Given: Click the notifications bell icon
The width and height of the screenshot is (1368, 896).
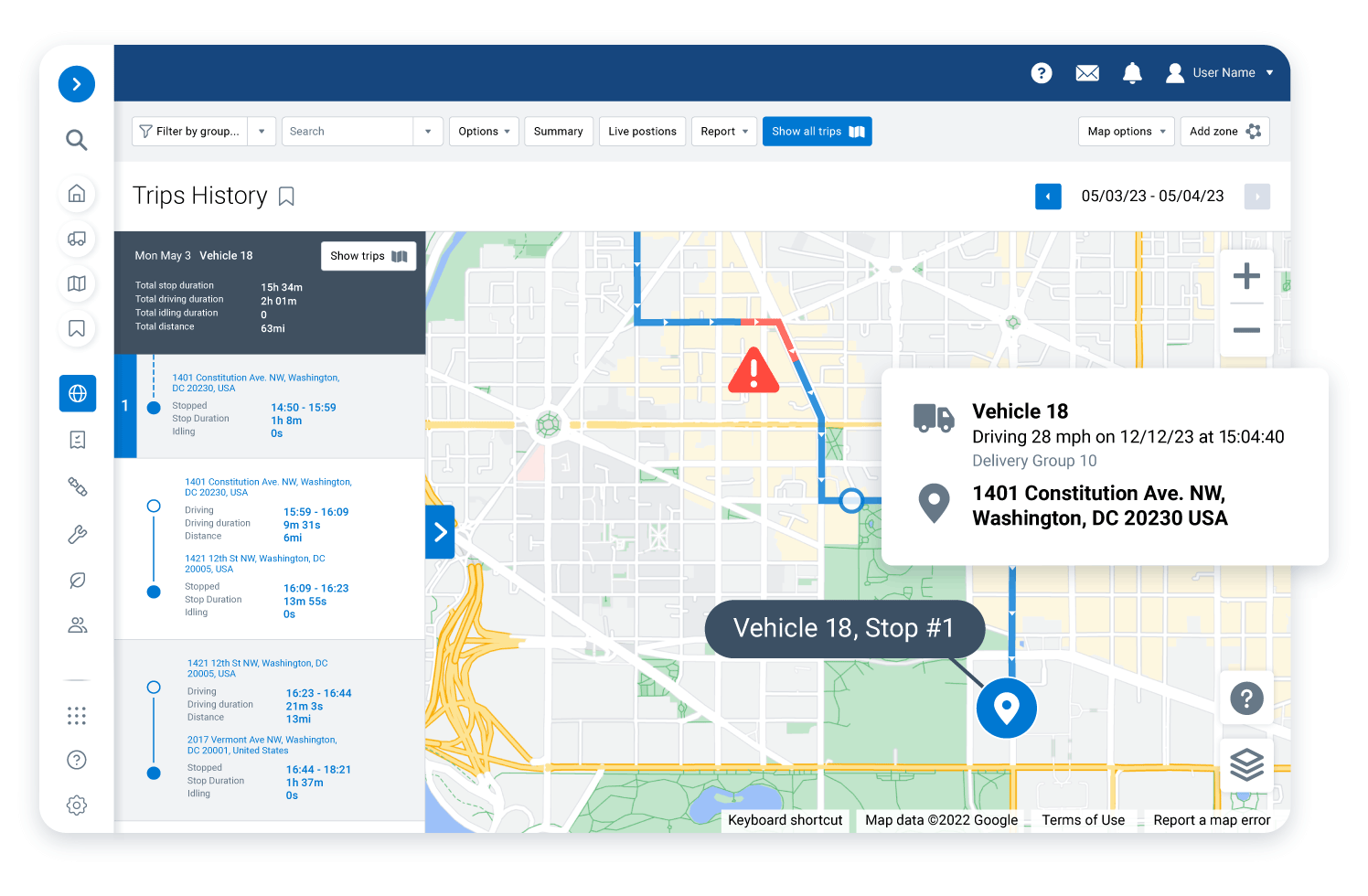Looking at the screenshot, I should (1132, 73).
